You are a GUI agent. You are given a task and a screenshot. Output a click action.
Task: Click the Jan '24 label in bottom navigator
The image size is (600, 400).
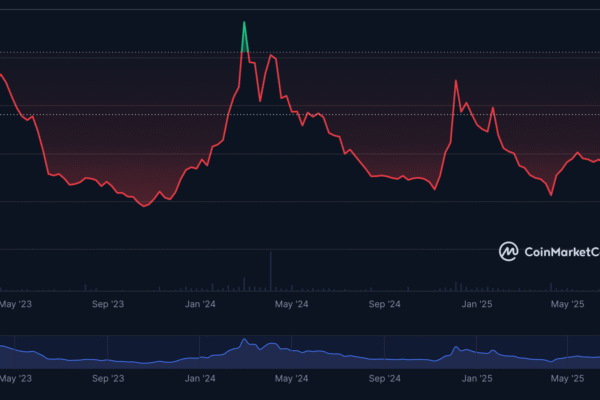point(201,380)
